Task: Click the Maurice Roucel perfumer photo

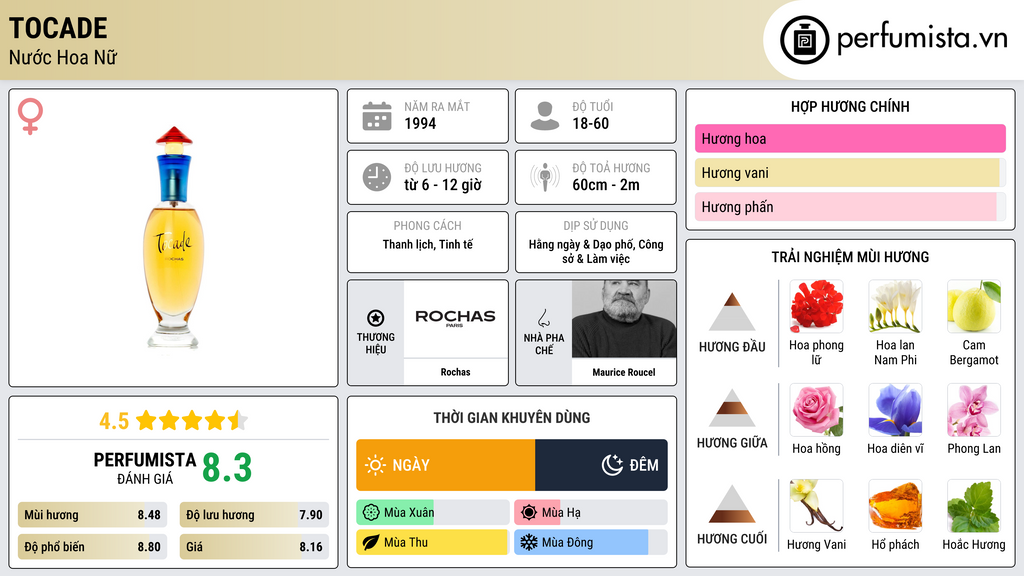Action: 624,319
